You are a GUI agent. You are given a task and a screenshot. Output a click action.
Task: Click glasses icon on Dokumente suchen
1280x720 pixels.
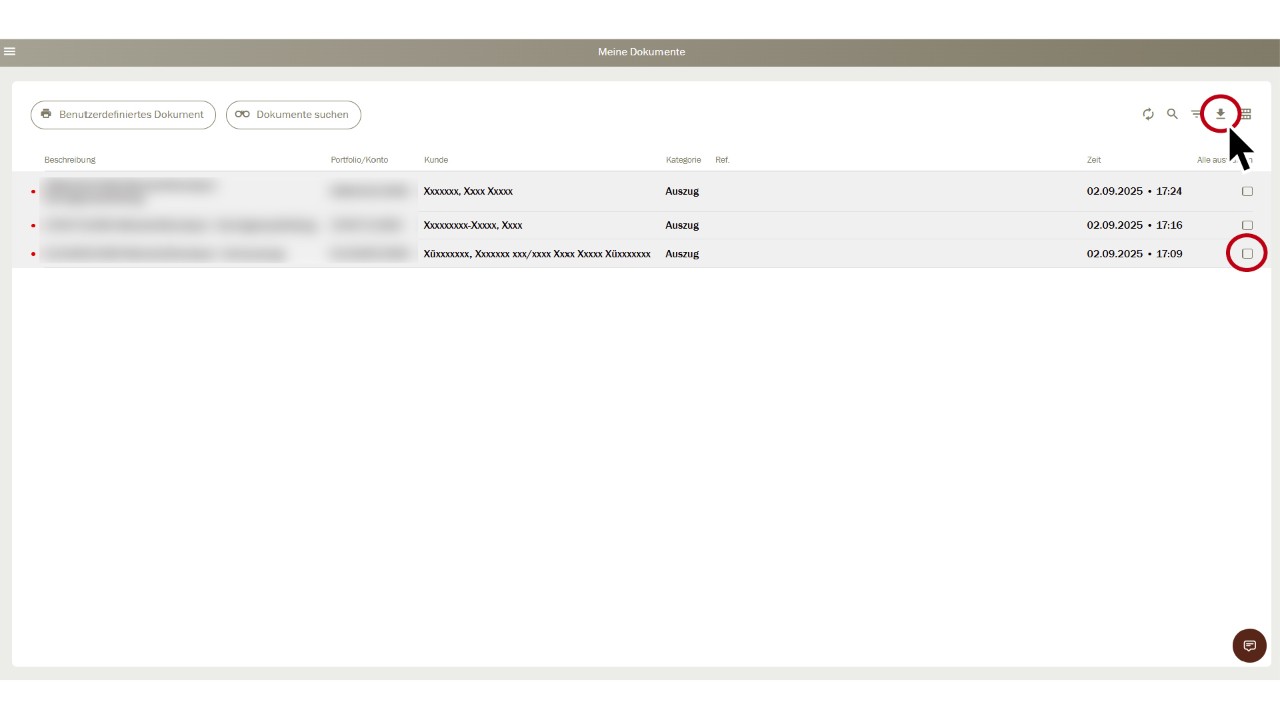pos(242,115)
